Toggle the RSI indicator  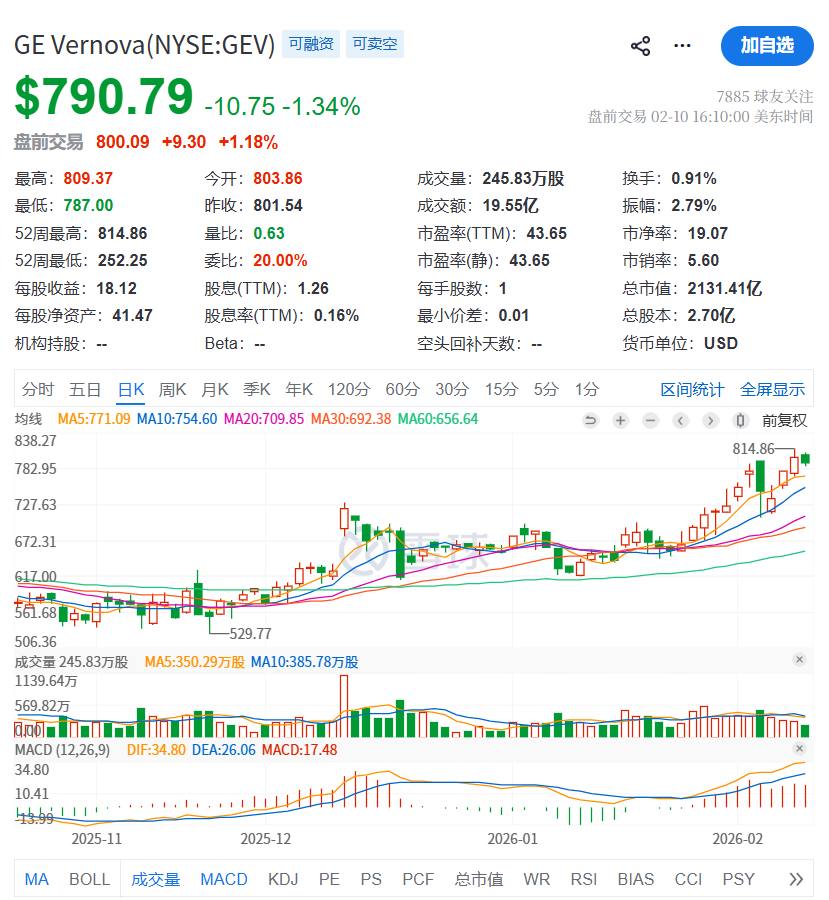(x=584, y=879)
